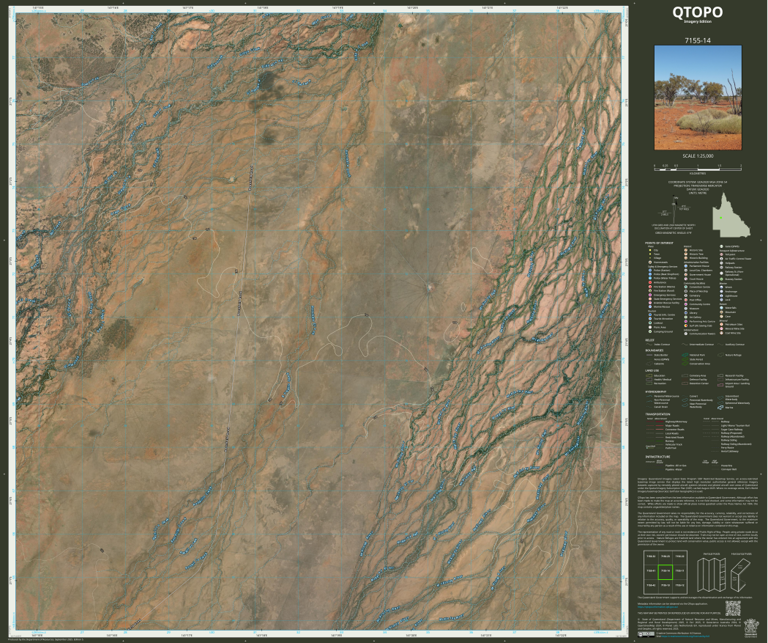The height and width of the screenshot is (643, 768).
Task: Click the Mountain legend icon
Action: (721, 312)
